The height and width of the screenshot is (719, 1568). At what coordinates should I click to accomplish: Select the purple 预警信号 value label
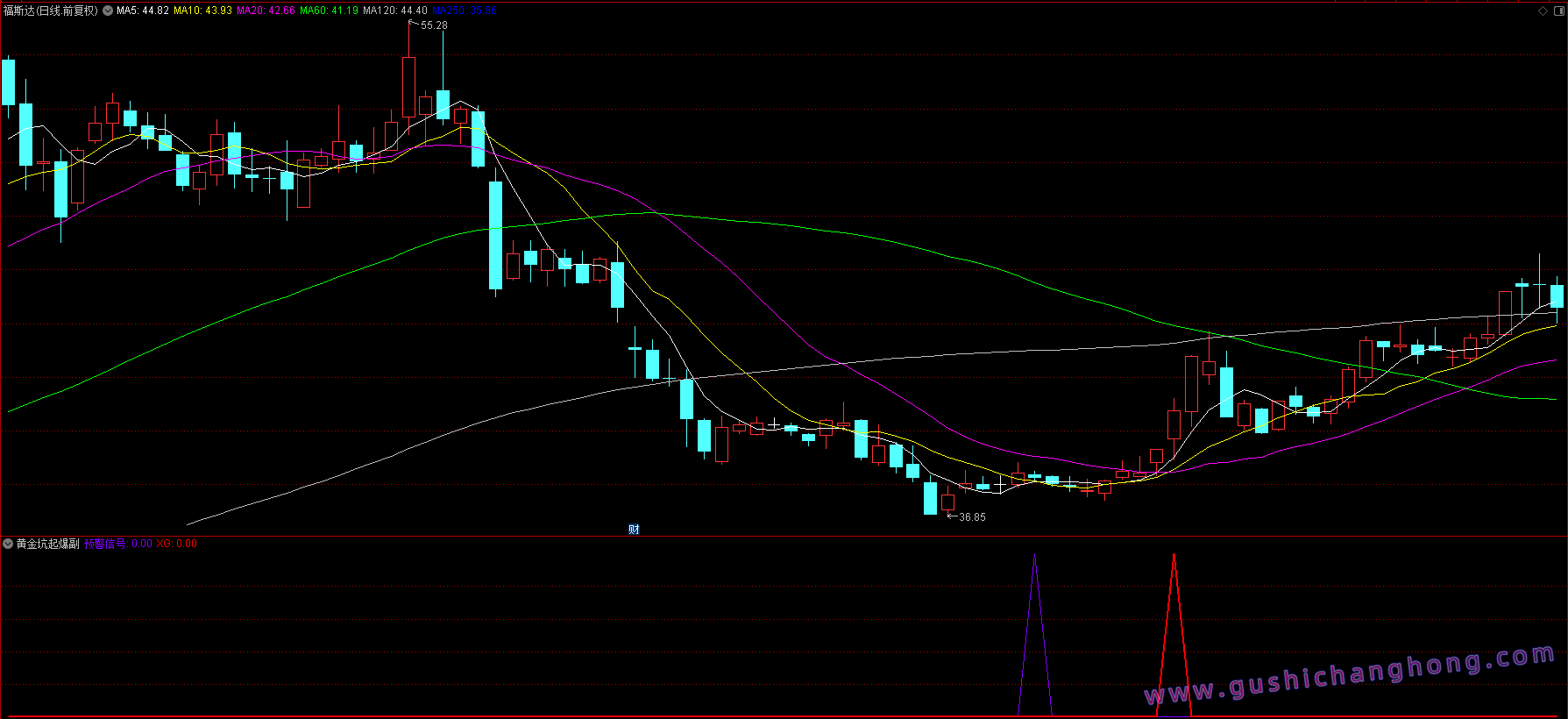117,544
